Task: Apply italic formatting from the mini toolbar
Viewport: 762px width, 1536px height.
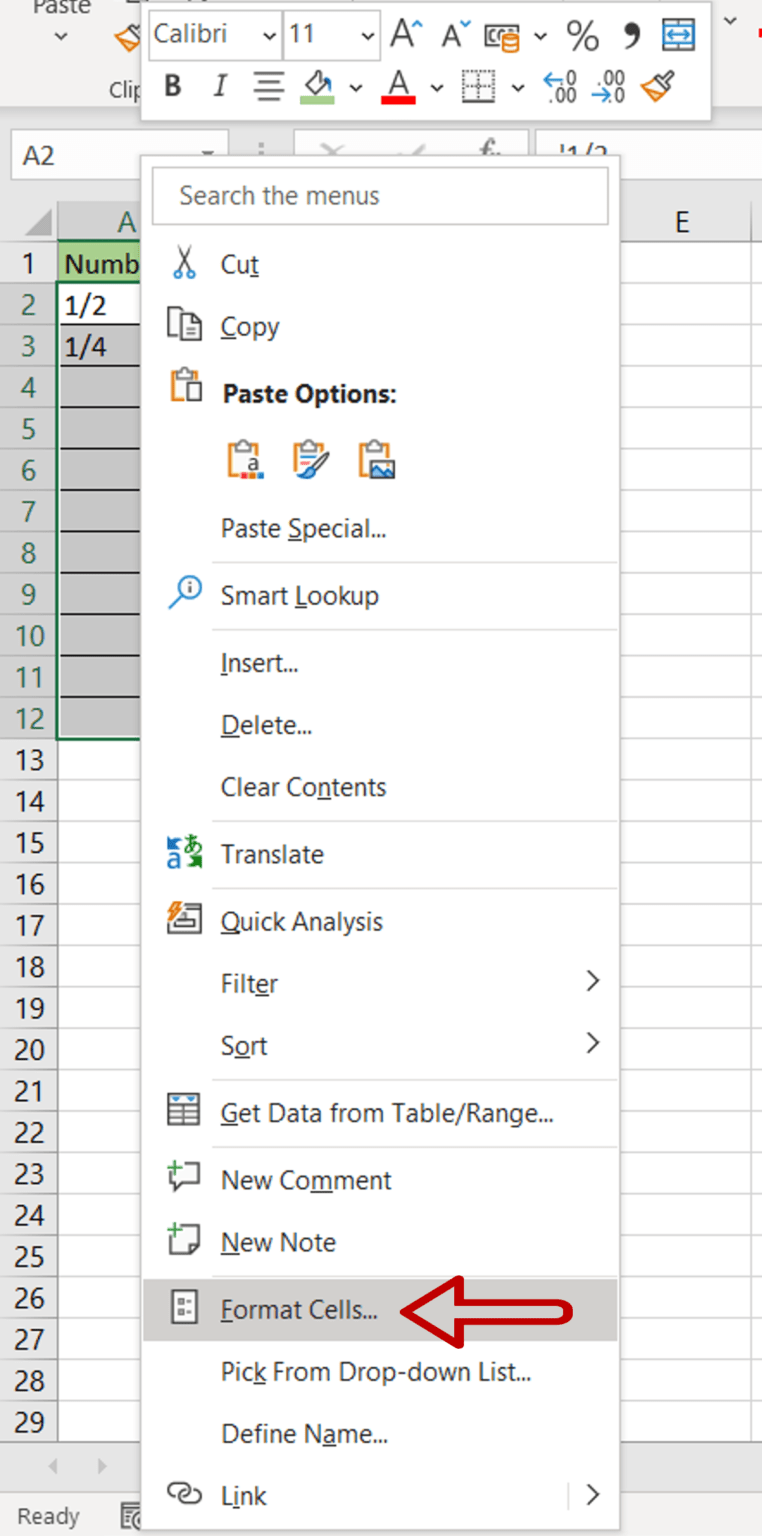Action: pos(219,86)
